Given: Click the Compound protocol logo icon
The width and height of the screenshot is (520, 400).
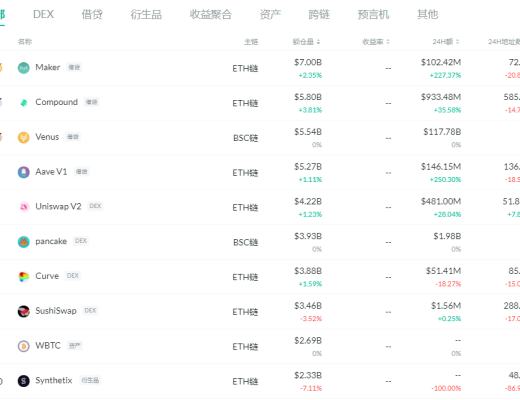Looking at the screenshot, I should pos(24,103).
